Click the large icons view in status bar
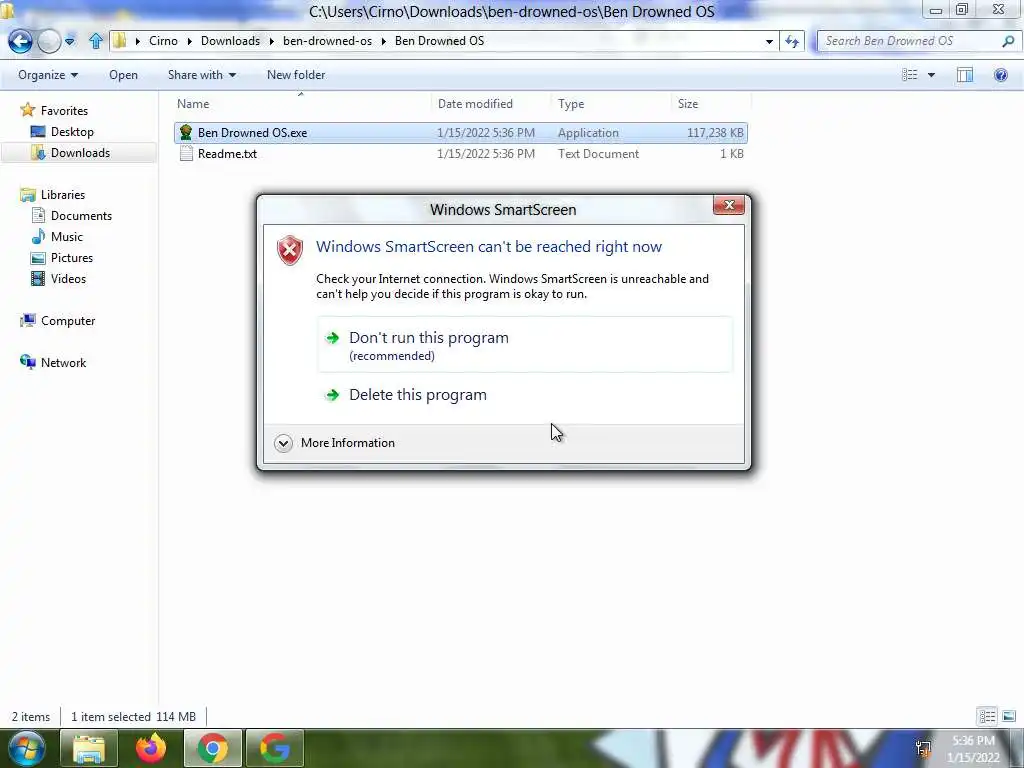 tap(1008, 716)
